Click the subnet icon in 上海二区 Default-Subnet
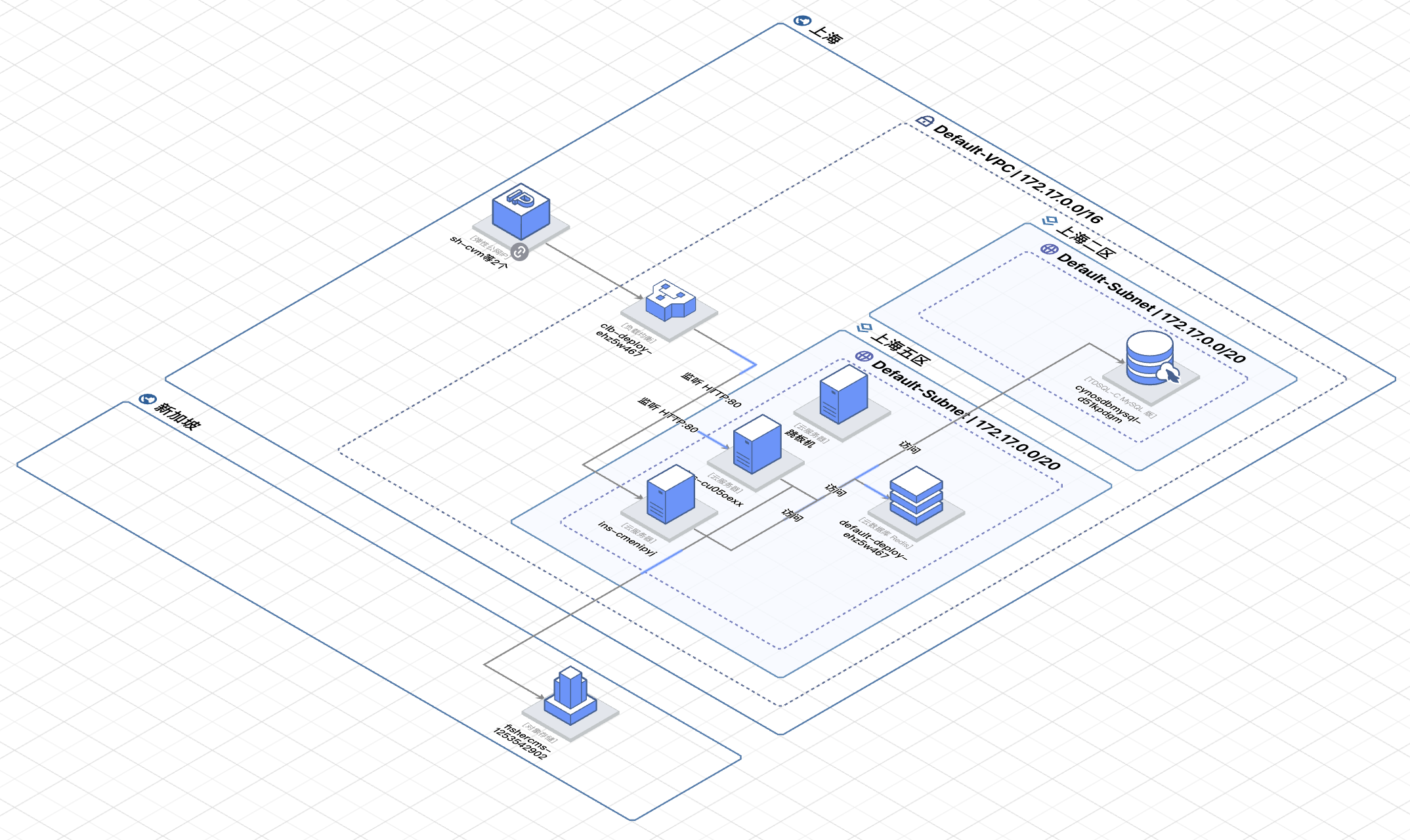The width and height of the screenshot is (1410, 840). pos(1048,249)
